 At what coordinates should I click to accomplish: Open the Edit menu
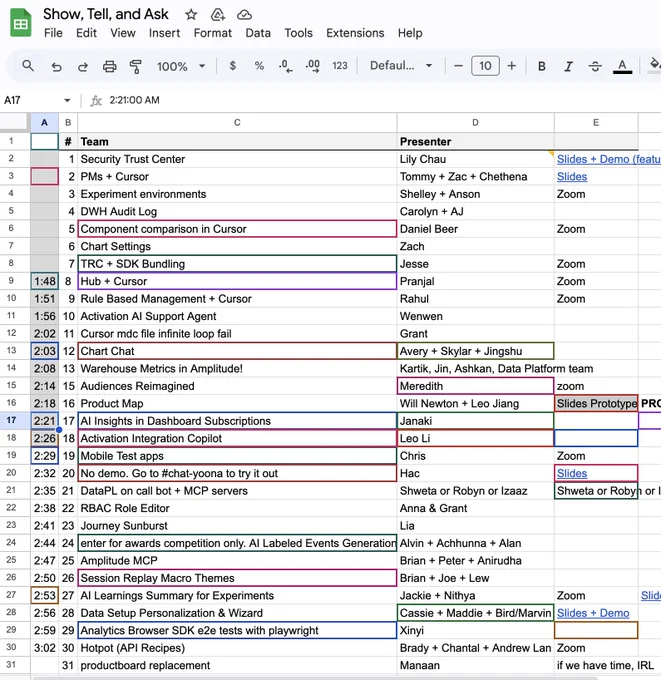click(x=86, y=33)
